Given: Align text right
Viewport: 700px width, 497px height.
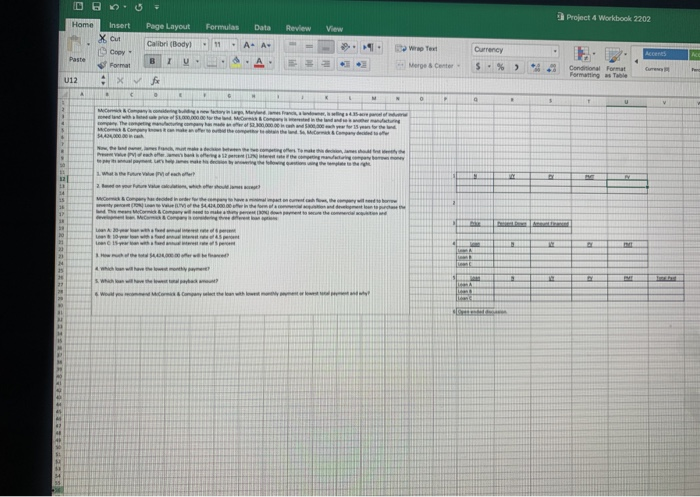Looking at the screenshot, I should click(326, 64).
